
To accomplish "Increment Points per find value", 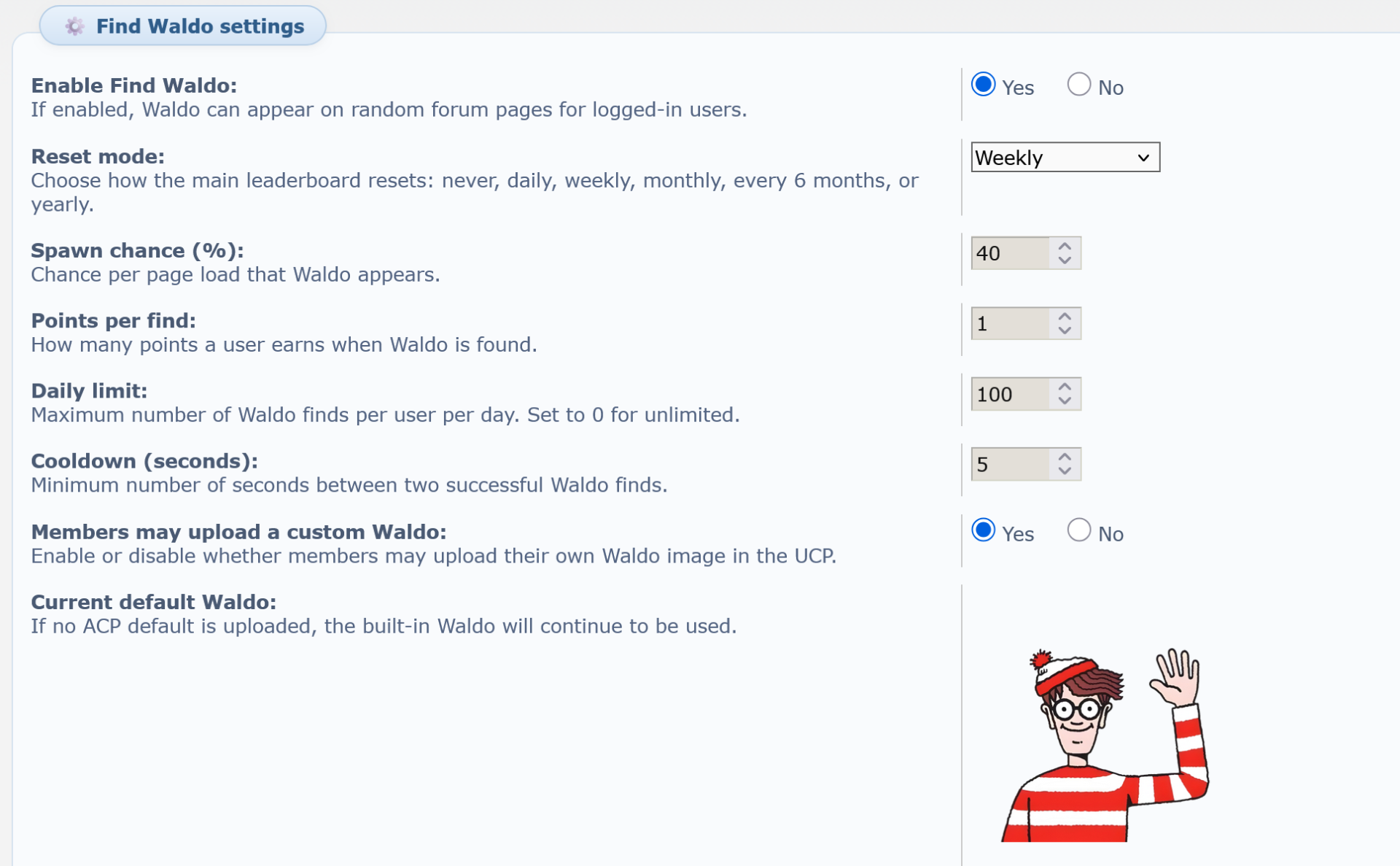I will tap(1065, 317).
